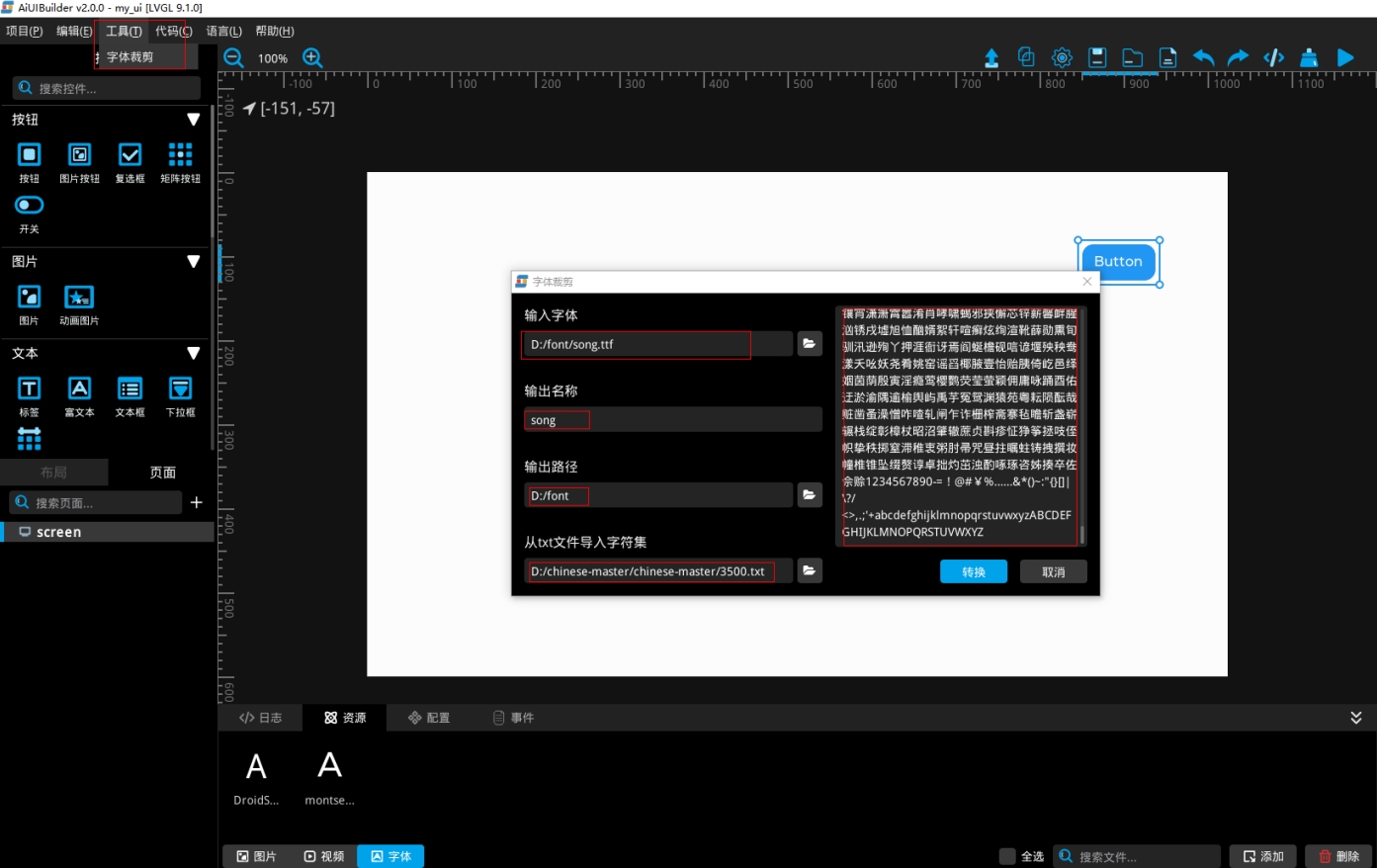Click the run/play icon in toolbar
The height and width of the screenshot is (868, 1377).
click(x=1344, y=58)
